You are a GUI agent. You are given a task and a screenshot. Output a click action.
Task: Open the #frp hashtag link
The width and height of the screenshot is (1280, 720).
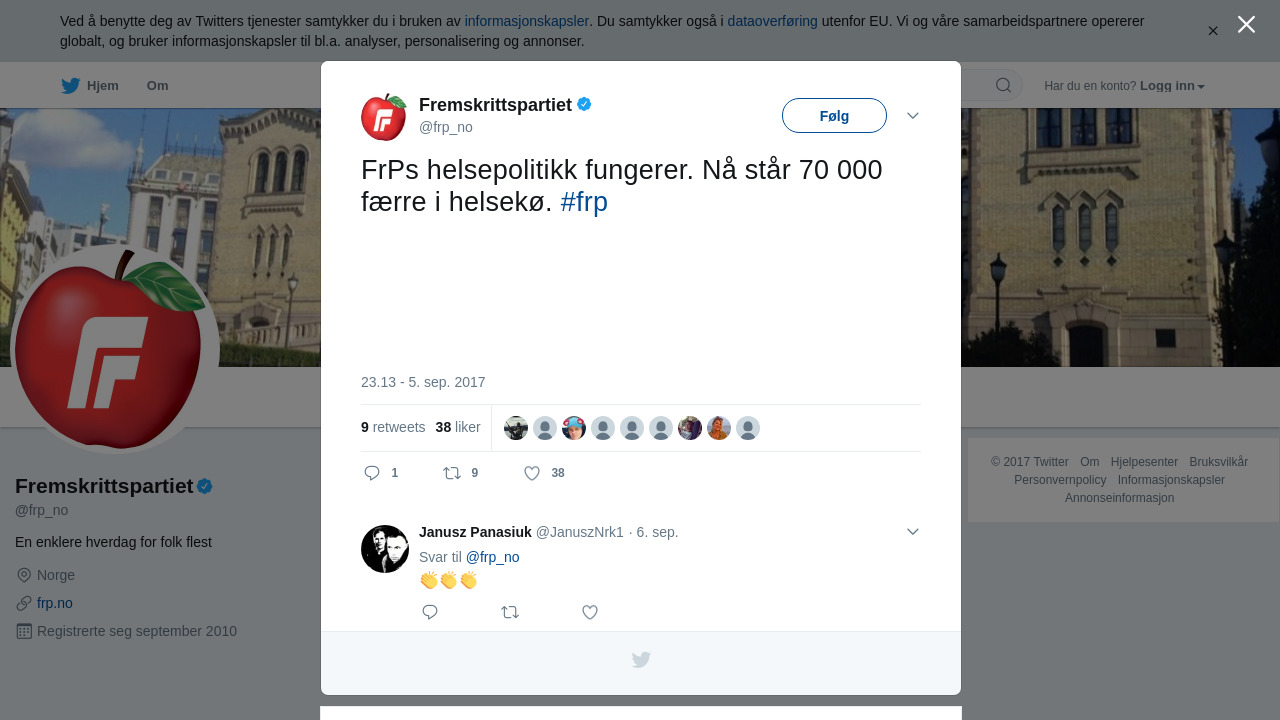tap(584, 202)
